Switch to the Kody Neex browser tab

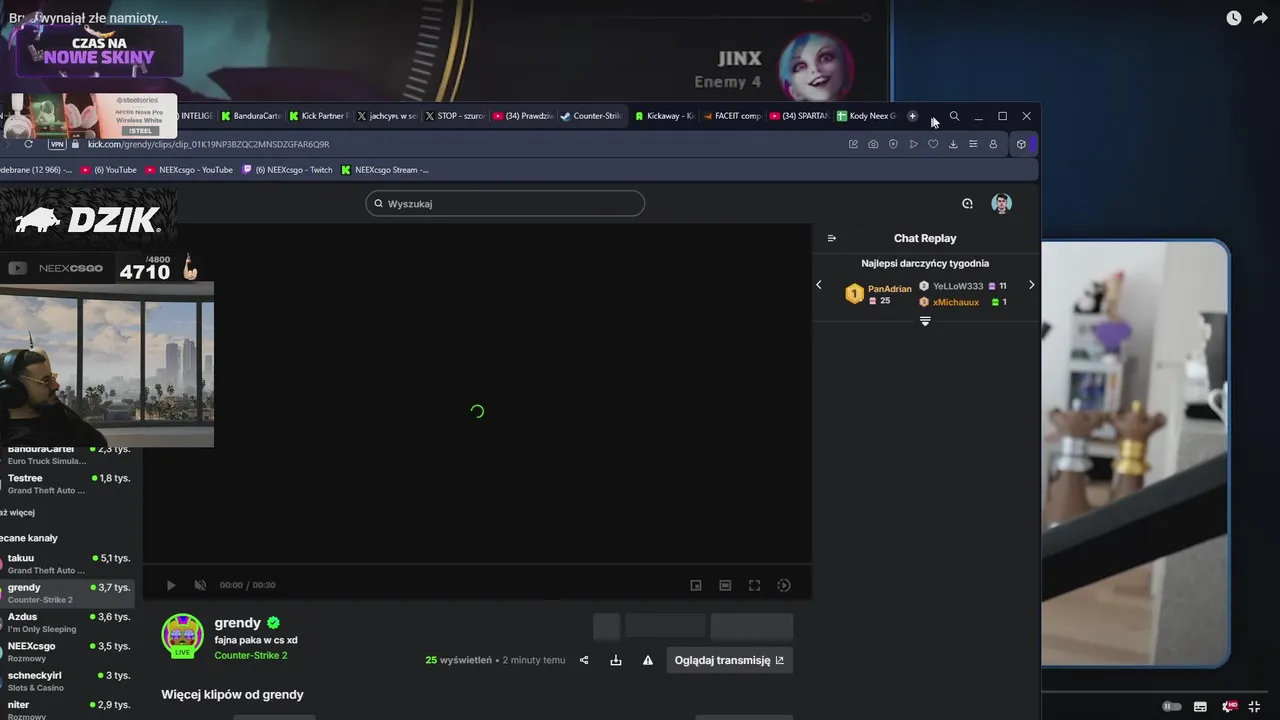867,116
